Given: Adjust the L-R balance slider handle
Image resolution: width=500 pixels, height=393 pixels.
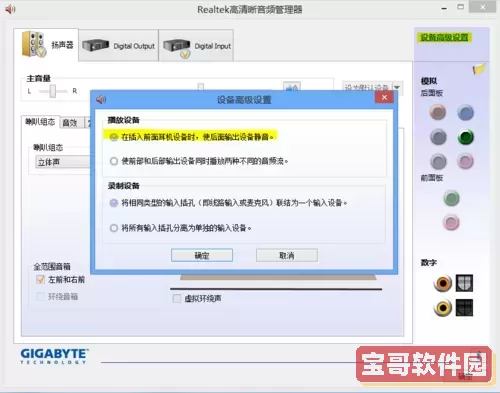Looking at the screenshot, I should pos(53,91).
